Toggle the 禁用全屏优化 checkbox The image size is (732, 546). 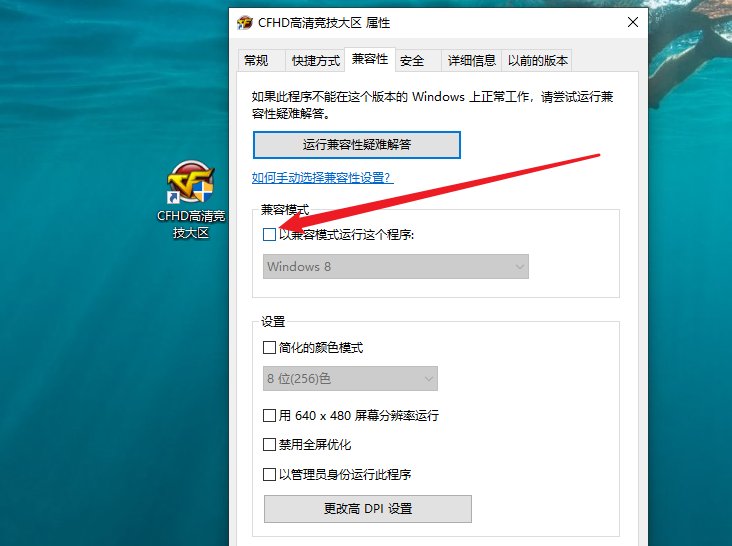pyautogui.click(x=269, y=444)
